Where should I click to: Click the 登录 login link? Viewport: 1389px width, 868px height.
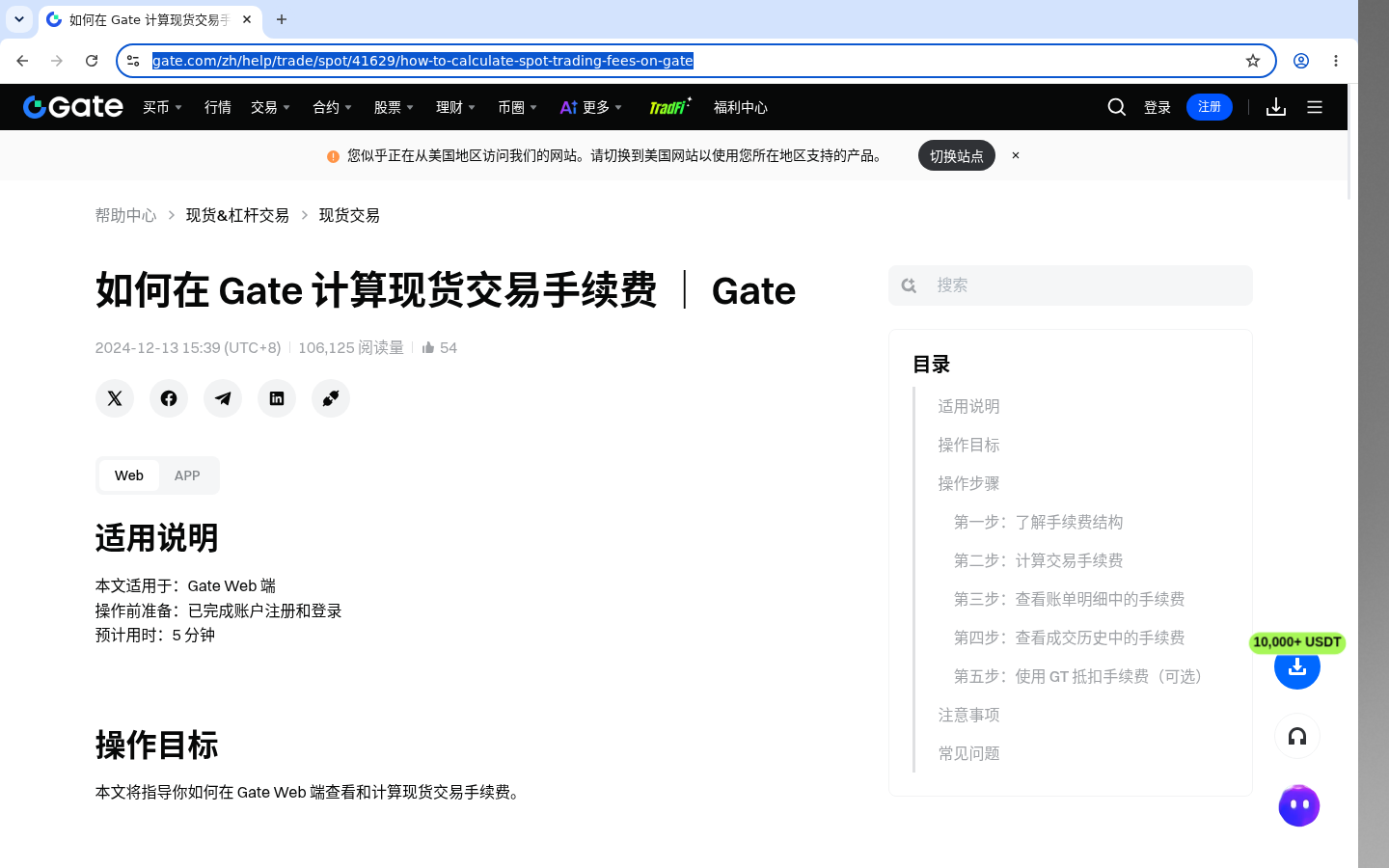pos(1157,107)
